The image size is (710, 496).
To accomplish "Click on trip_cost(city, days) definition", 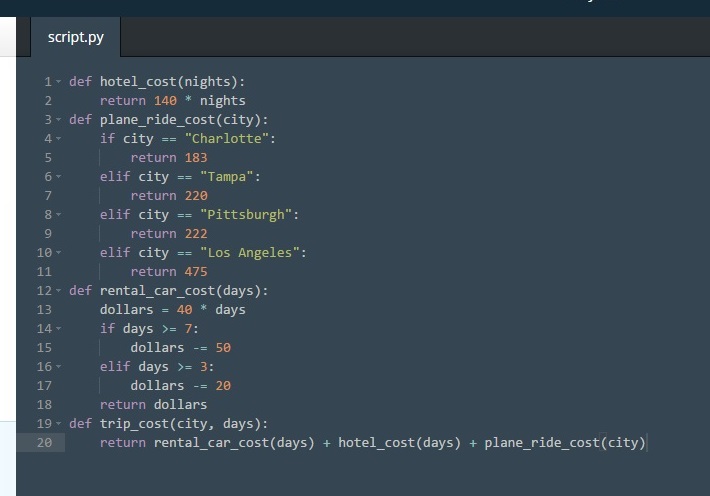I will click(x=168, y=424).
